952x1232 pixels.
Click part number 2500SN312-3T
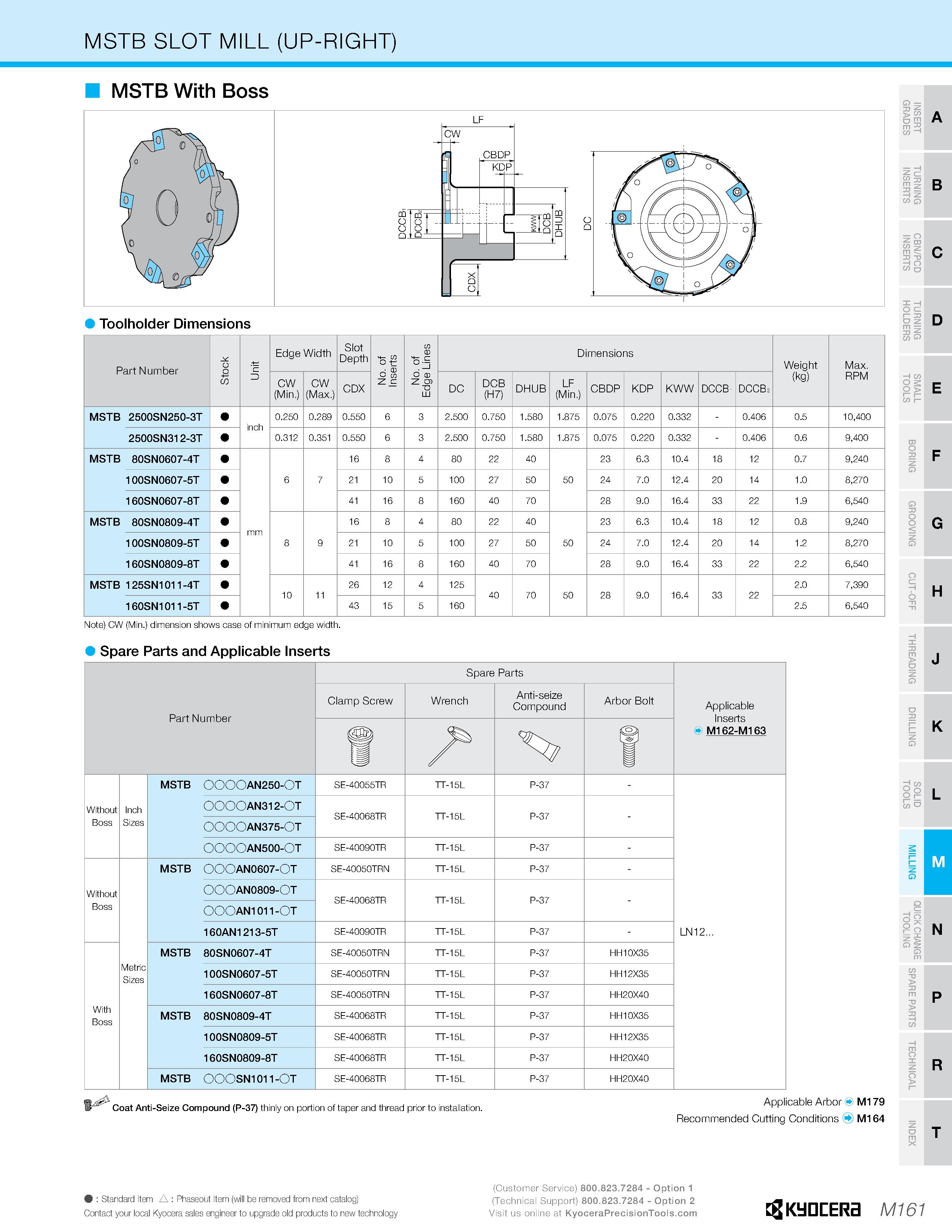(165, 438)
